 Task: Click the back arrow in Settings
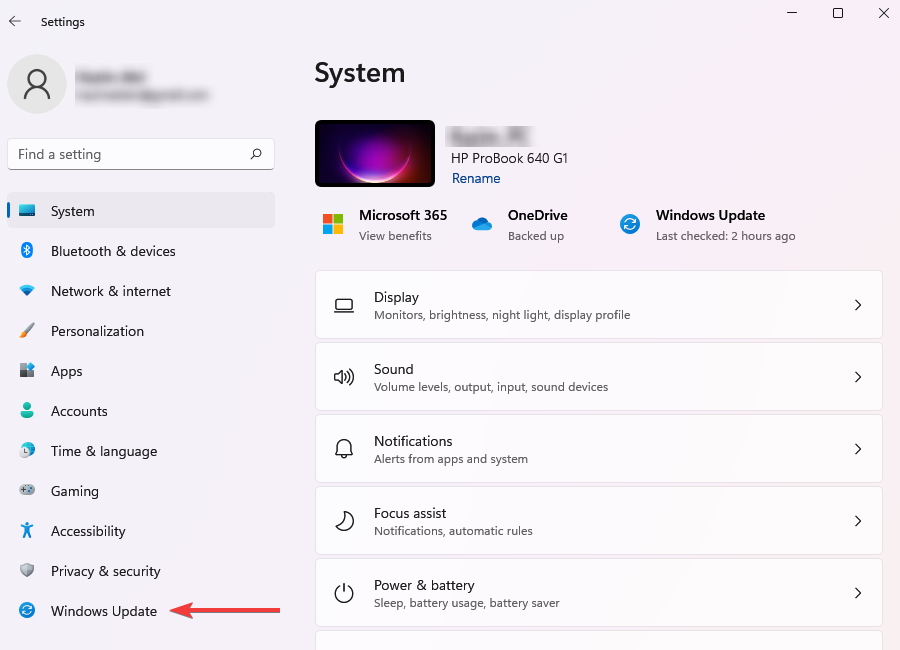tap(15, 21)
